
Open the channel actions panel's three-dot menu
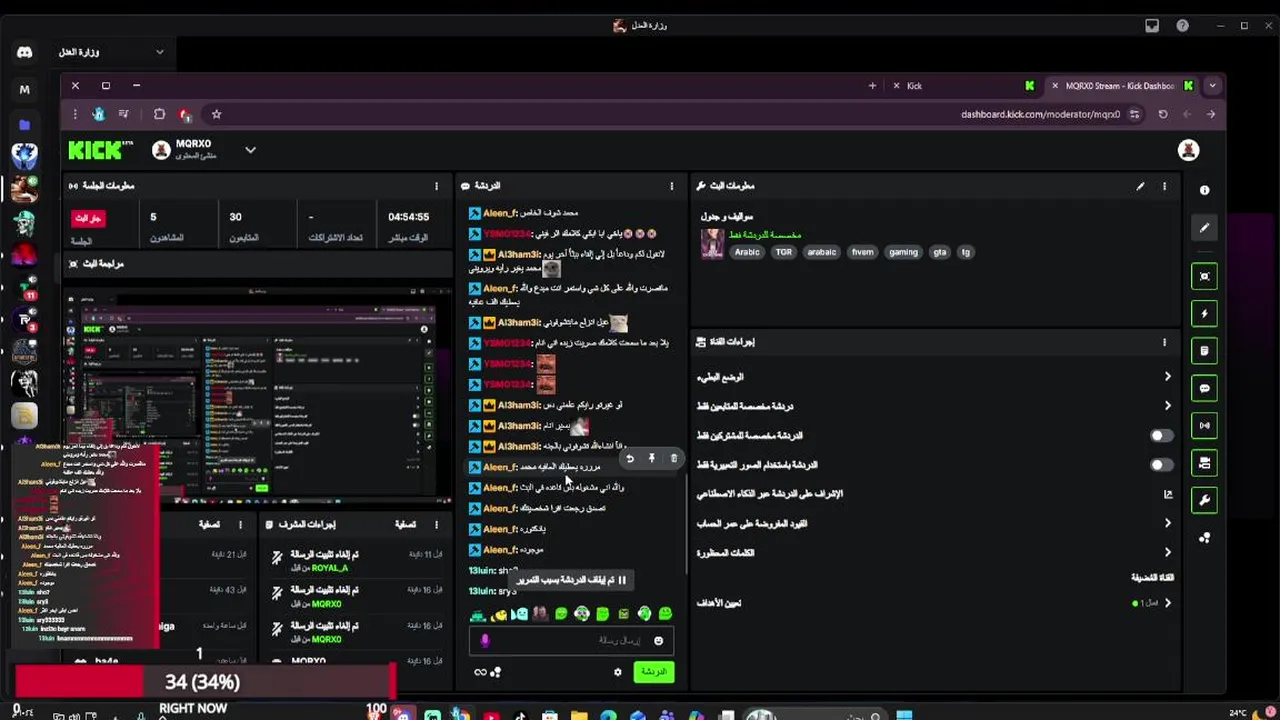coord(1164,342)
